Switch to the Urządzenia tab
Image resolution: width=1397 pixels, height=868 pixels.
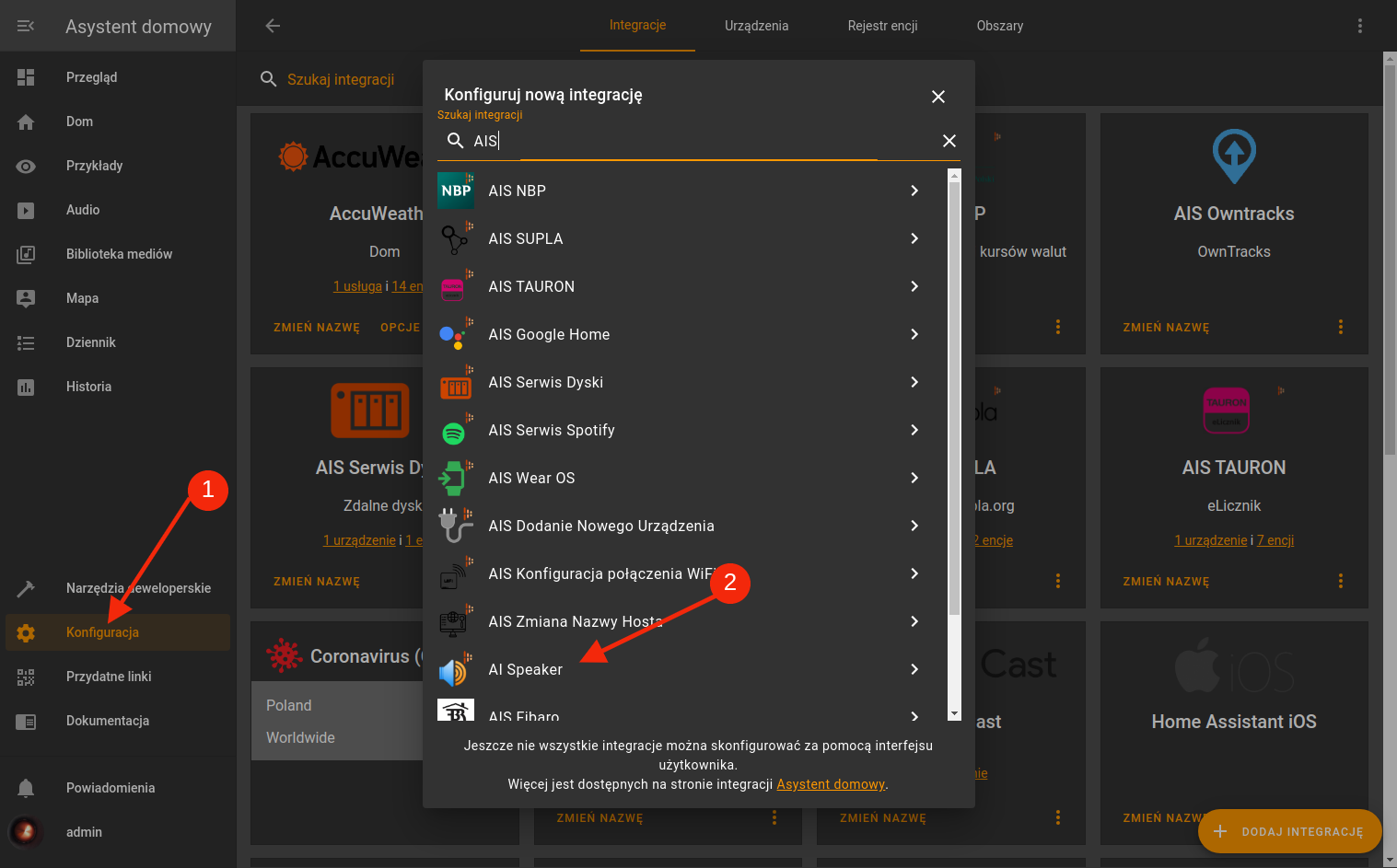[756, 26]
